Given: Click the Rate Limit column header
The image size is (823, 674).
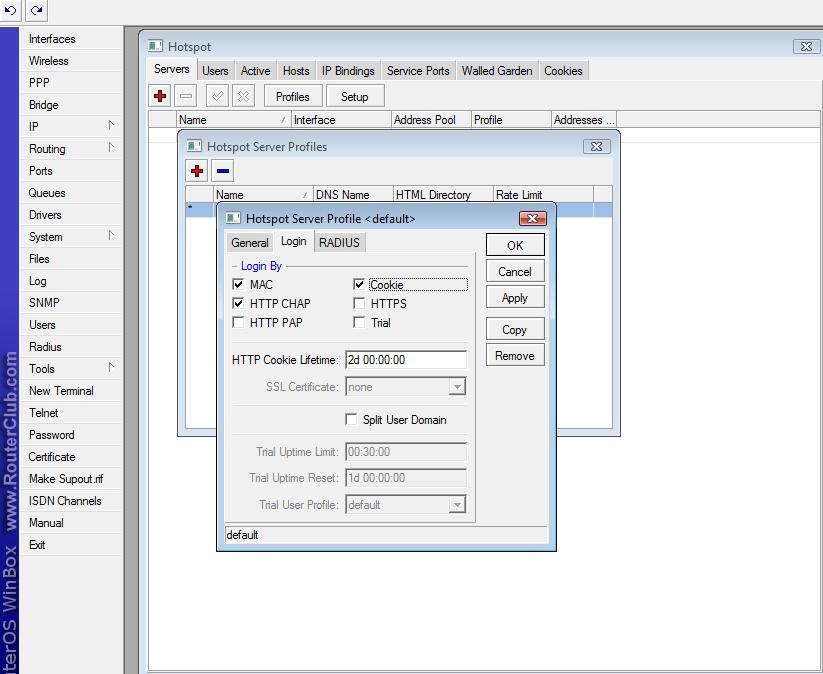Looking at the screenshot, I should pos(543,195).
